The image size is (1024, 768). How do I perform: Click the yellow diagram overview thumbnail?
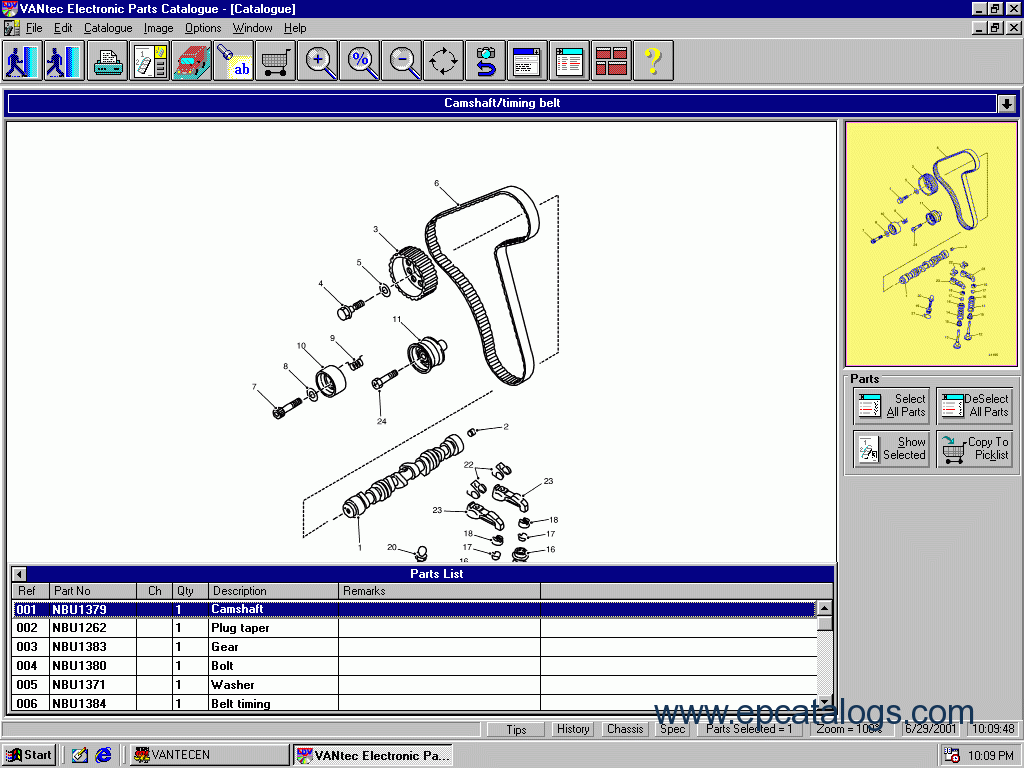[931, 244]
